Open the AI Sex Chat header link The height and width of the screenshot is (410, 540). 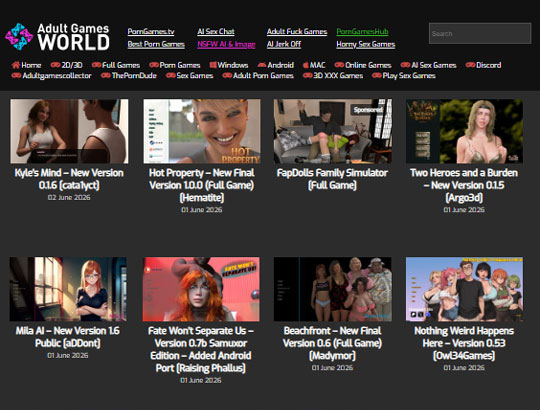coord(216,32)
